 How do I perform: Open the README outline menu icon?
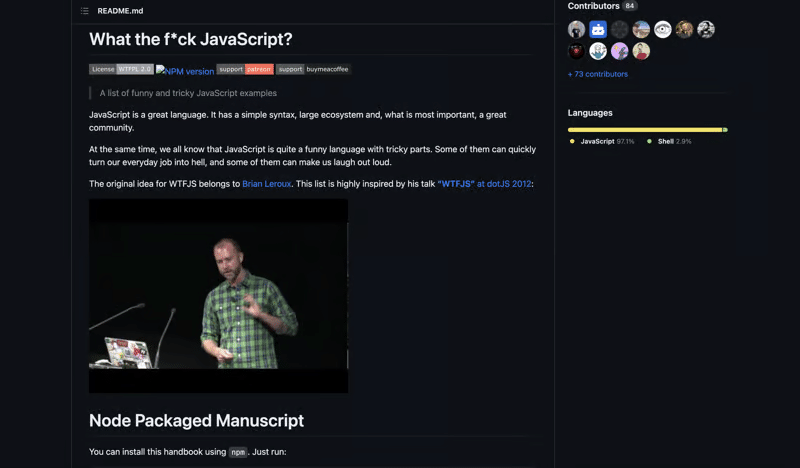tap(85, 11)
